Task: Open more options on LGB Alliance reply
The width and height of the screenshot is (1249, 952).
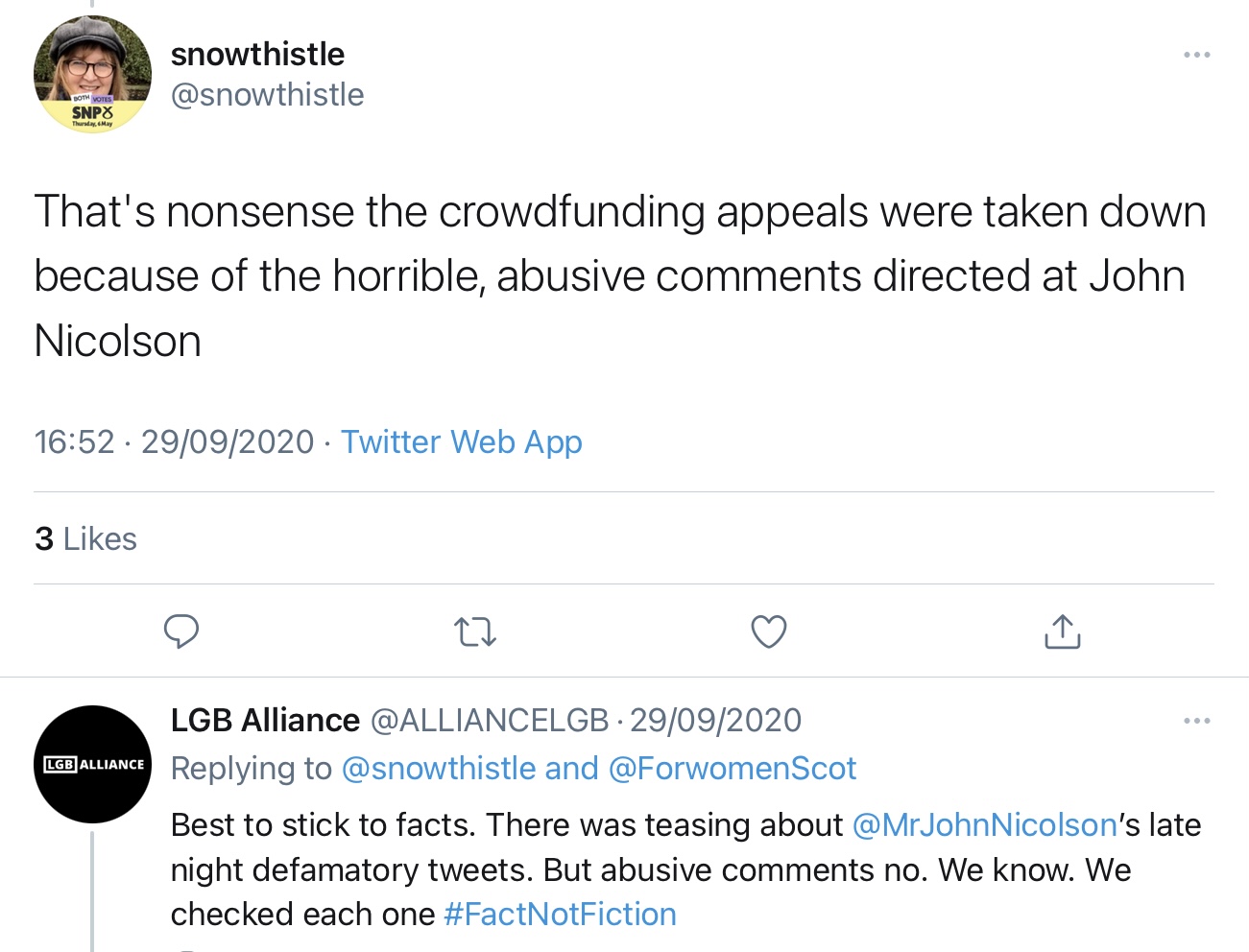Action: [x=1196, y=721]
